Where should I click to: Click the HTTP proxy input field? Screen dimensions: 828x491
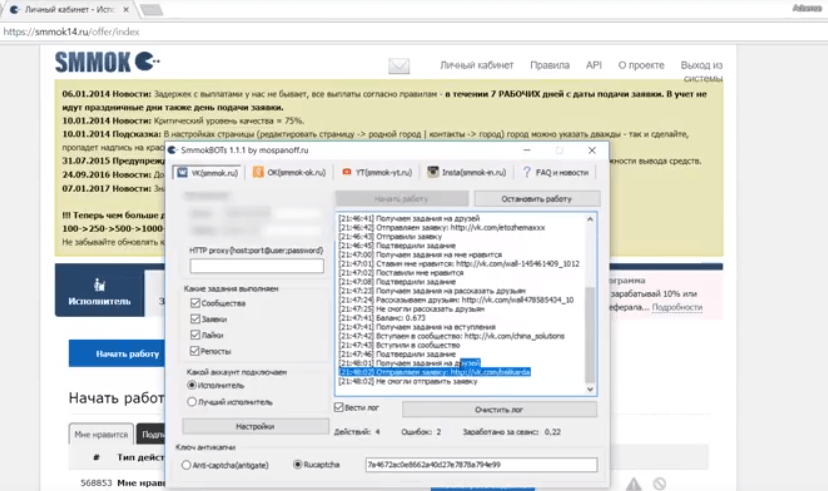[x=257, y=266]
